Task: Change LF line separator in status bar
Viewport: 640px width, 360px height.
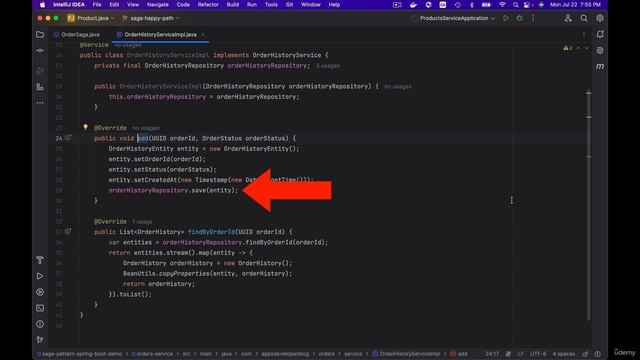Action: (x=520, y=354)
